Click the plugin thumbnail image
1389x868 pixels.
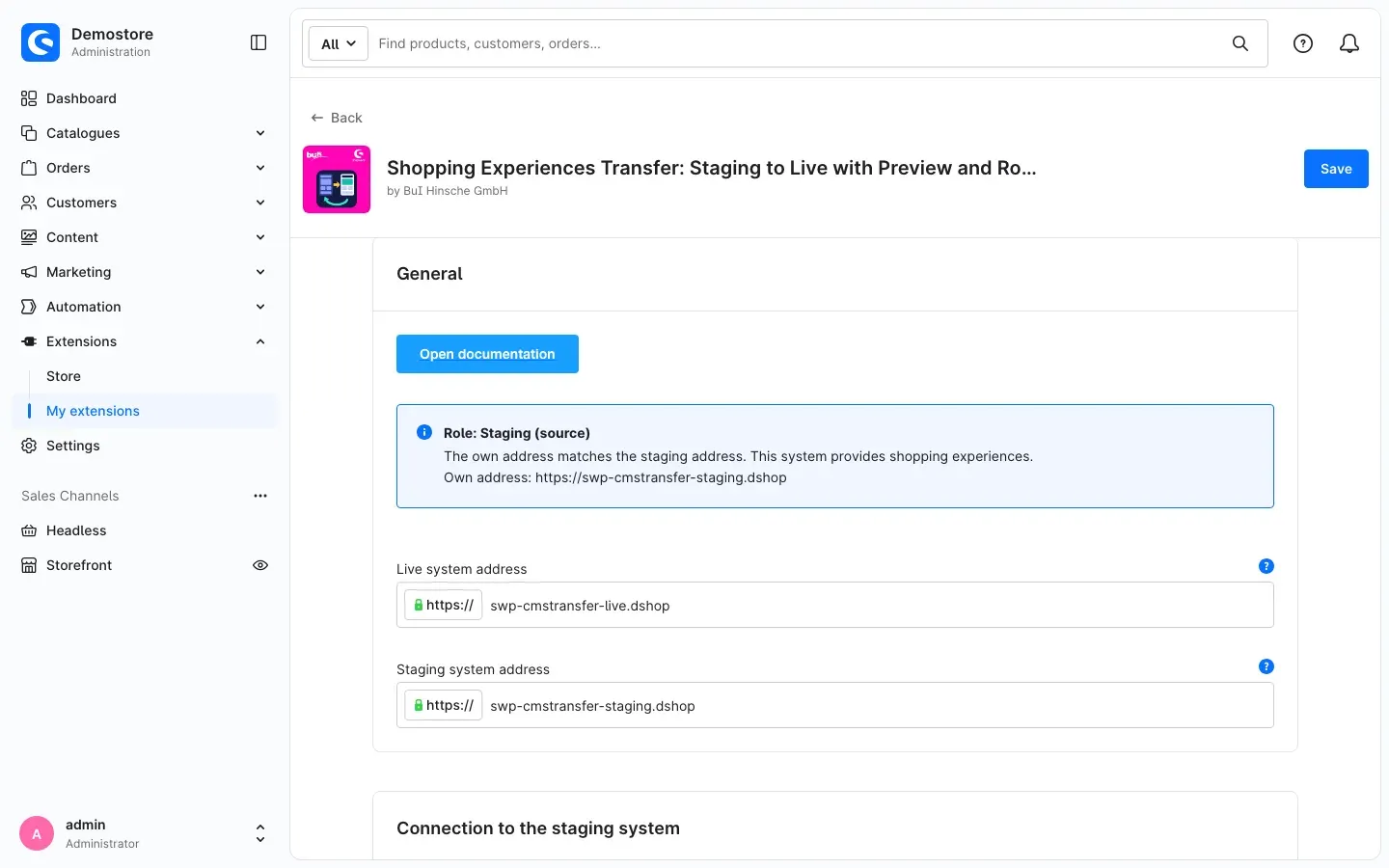(x=337, y=179)
